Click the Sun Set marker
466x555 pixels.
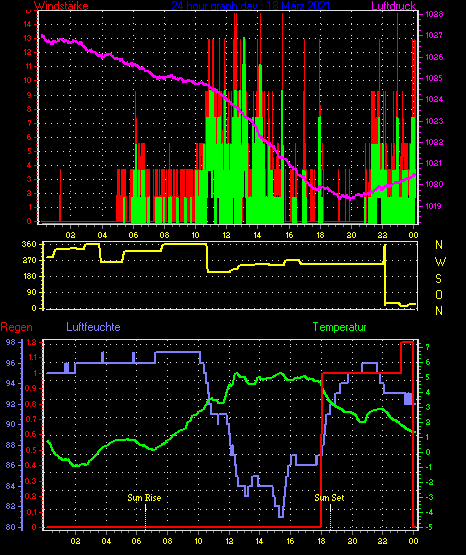(329, 498)
